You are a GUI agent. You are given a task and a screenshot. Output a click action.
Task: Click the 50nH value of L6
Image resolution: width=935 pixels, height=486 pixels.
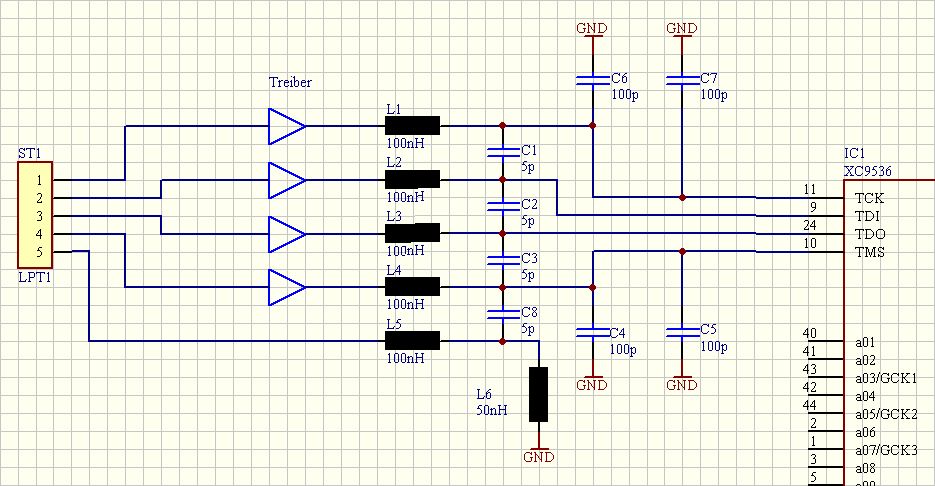pyautogui.click(x=492, y=410)
